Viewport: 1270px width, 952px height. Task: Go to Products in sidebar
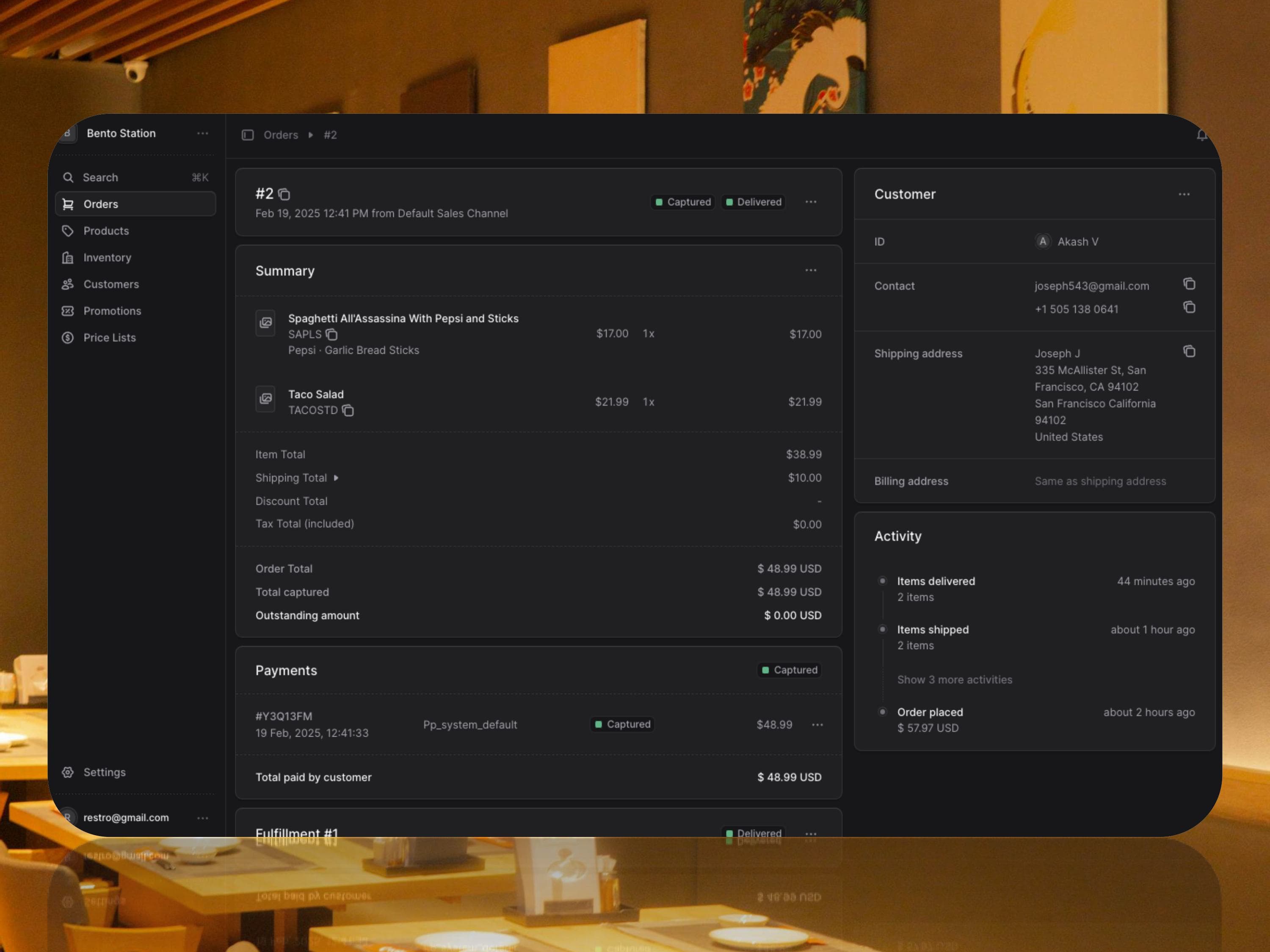pyautogui.click(x=106, y=231)
